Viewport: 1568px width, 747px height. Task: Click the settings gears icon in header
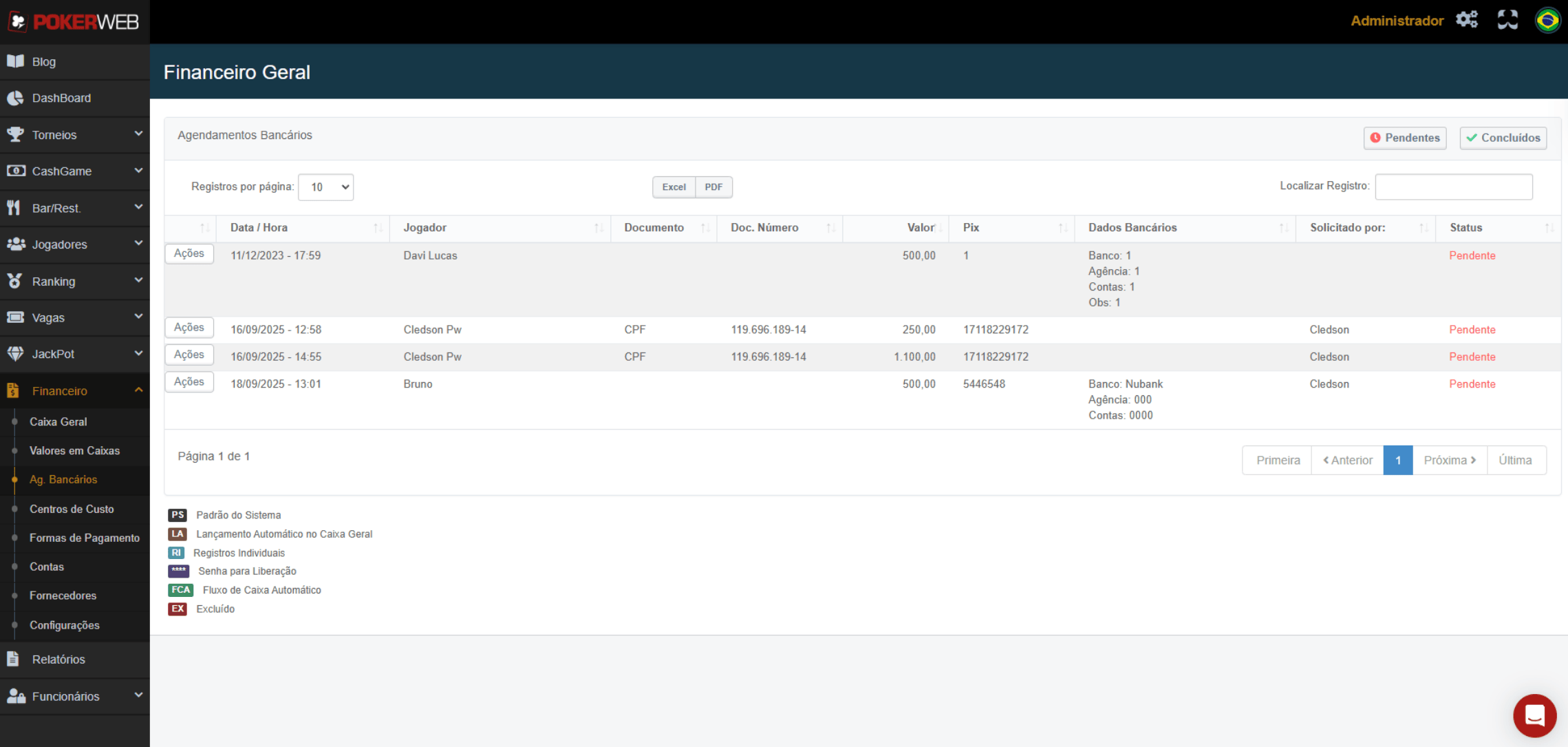(1466, 20)
